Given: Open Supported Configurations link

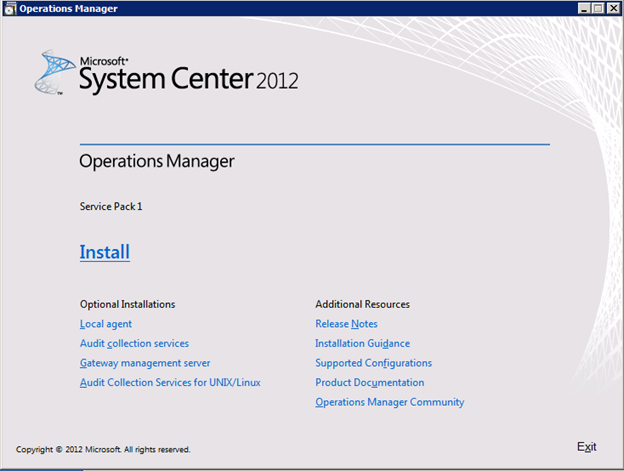Looking at the screenshot, I should click(x=373, y=363).
